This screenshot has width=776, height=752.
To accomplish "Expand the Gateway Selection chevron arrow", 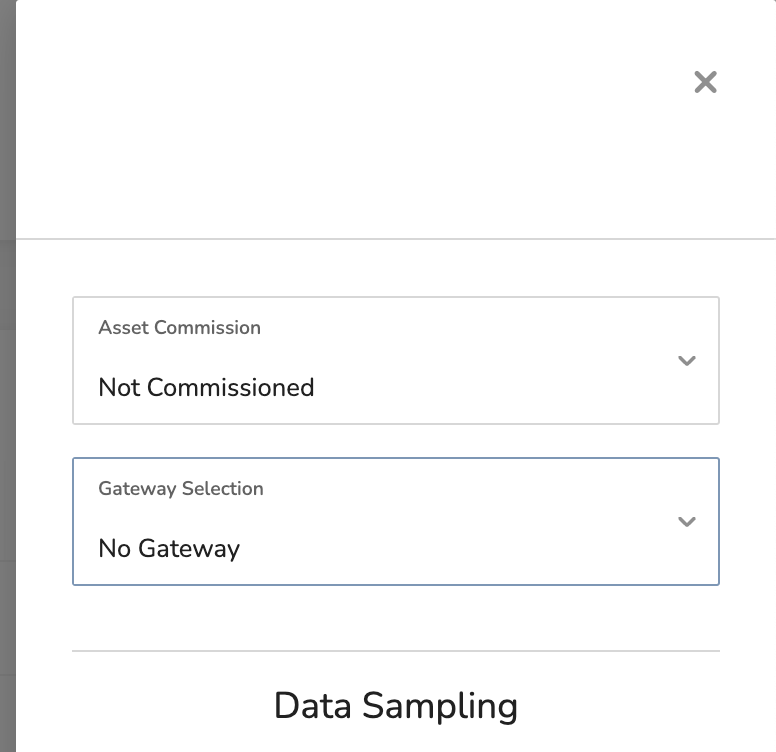I will point(686,521).
